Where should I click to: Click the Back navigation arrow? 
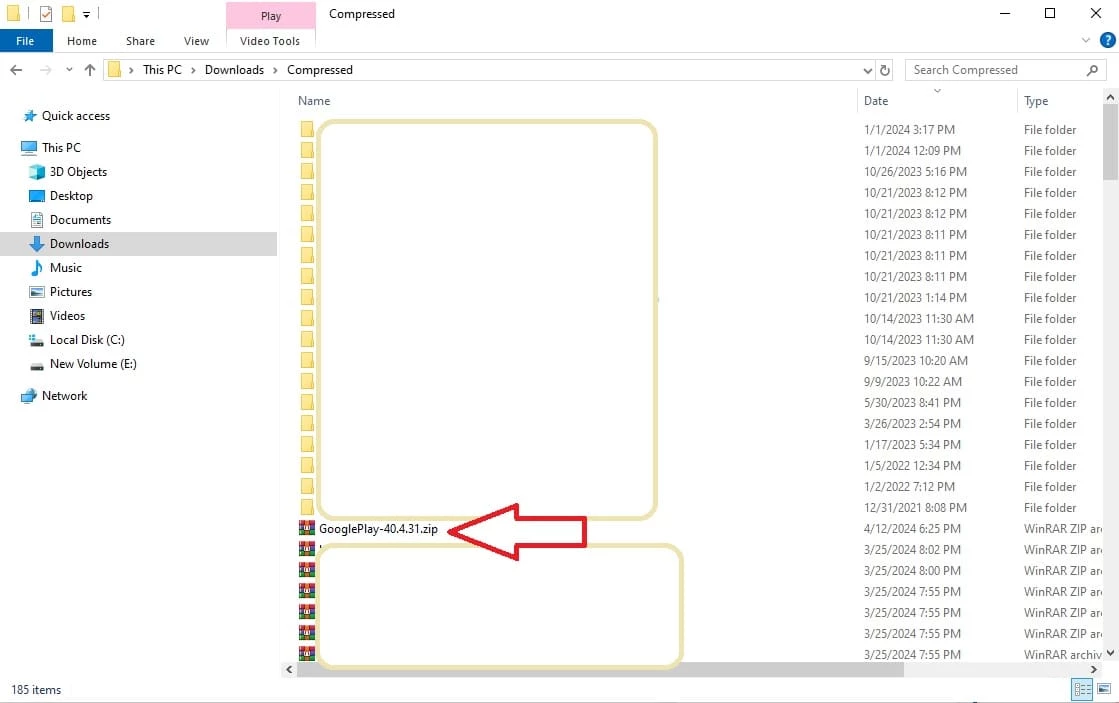[16, 70]
